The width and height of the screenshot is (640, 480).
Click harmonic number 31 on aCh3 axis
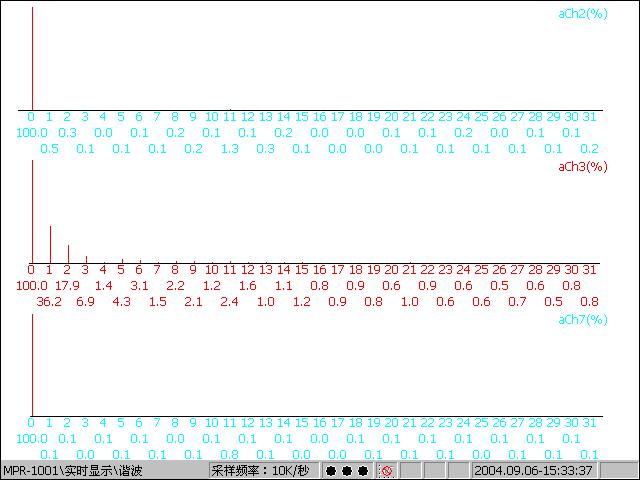coord(589,269)
